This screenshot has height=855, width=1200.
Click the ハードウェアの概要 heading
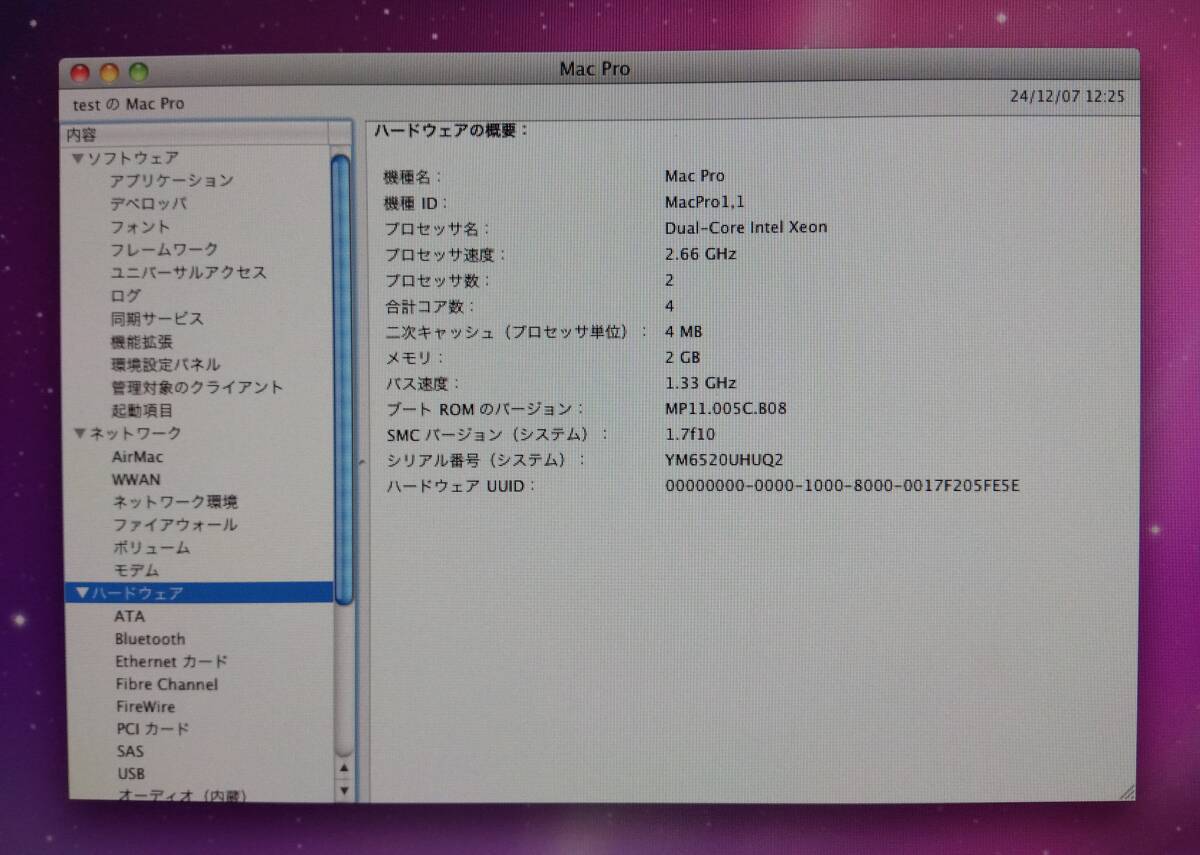point(451,131)
